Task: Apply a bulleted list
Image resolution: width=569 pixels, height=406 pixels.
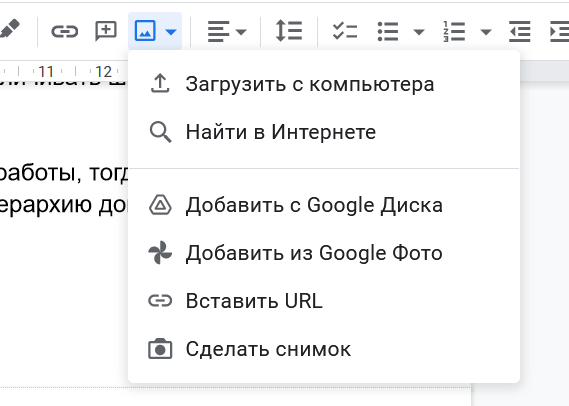Action: click(388, 31)
